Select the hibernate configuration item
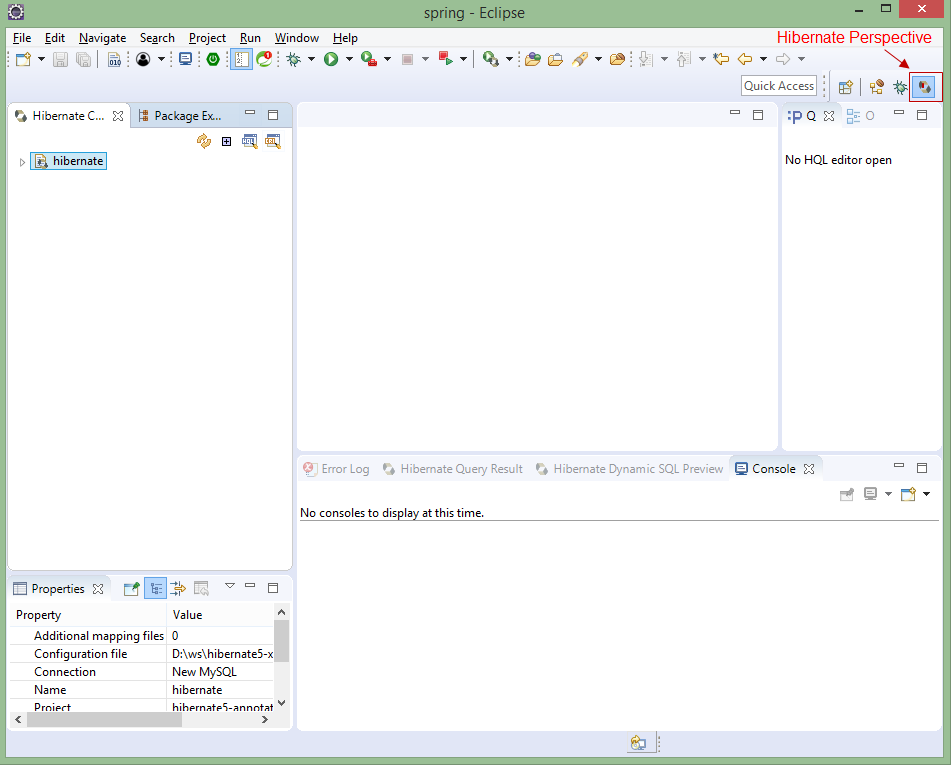This screenshot has height=765, width=951. point(69,161)
